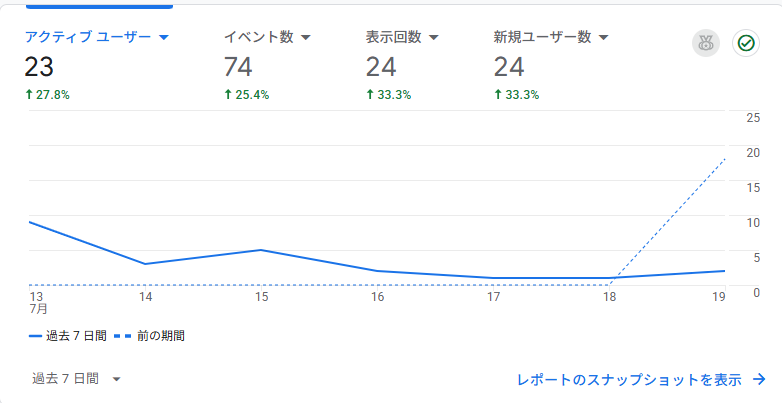Expand the 過去 7 日間 date range selector
782x403 pixels.
pos(76,379)
